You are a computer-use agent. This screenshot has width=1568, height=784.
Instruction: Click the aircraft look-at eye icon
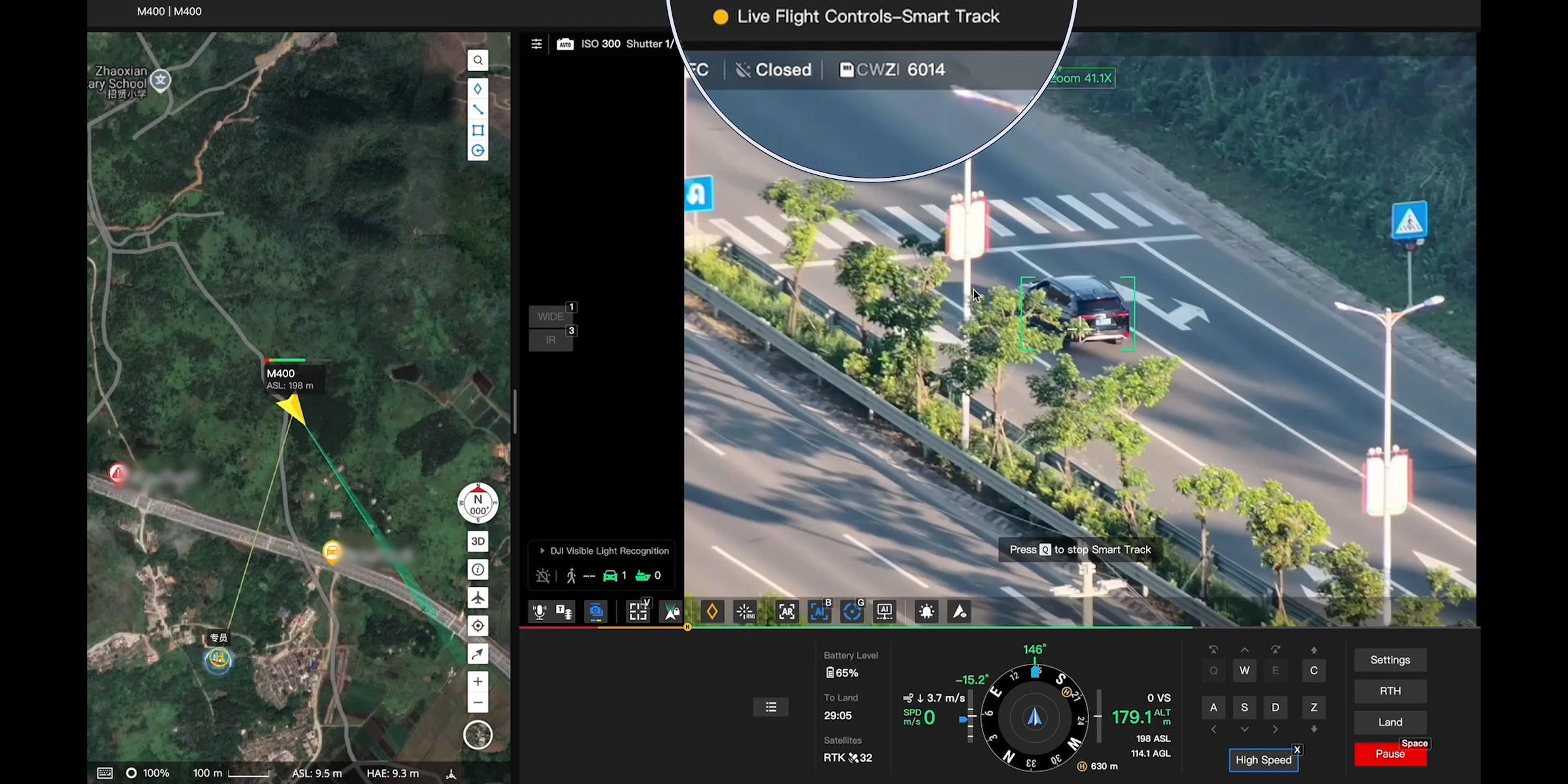click(959, 612)
